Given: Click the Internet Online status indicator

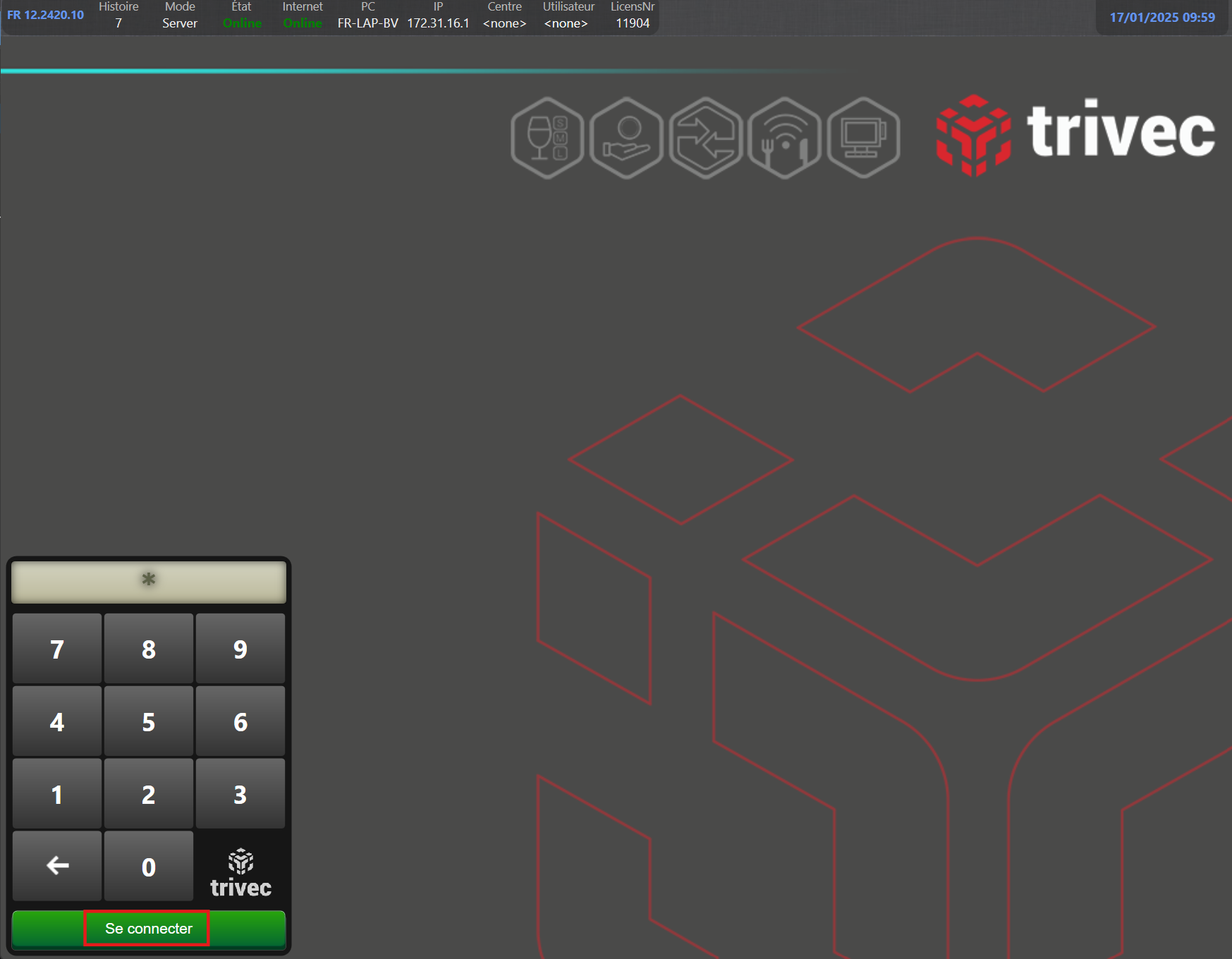Looking at the screenshot, I should pyautogui.click(x=303, y=16).
